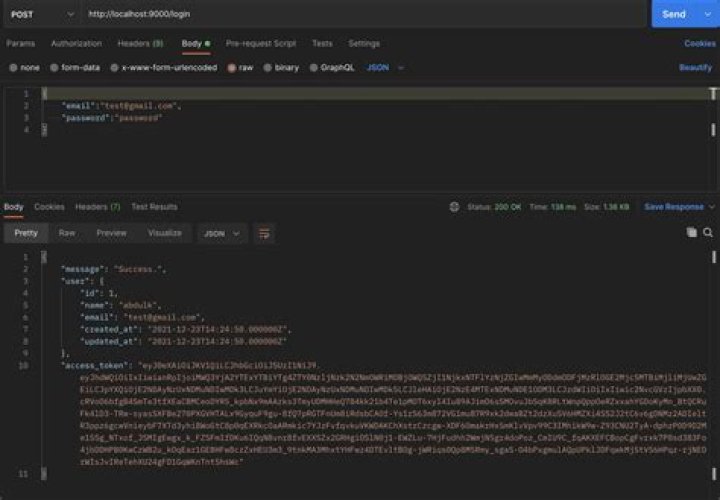
Task: Click the "created_at" response line
Action: point(186,329)
